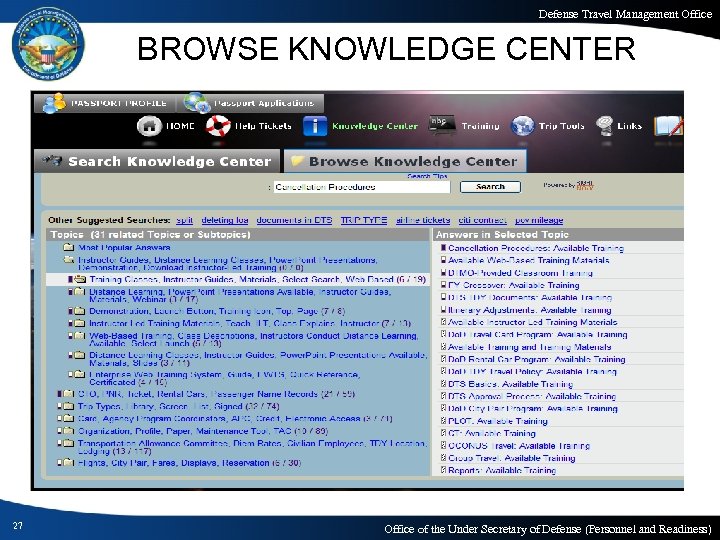Open the Trip Tools globe icon
The image size is (720, 540).
[x=523, y=126]
